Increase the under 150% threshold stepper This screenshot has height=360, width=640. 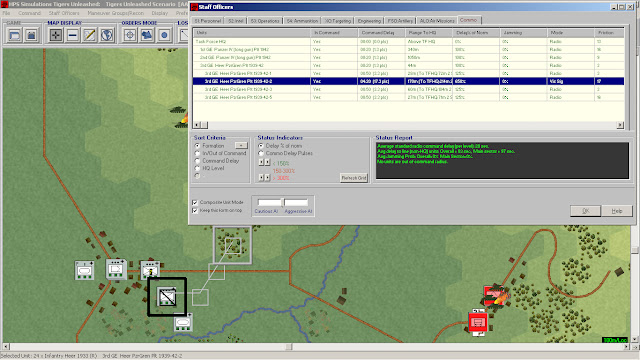(267, 162)
